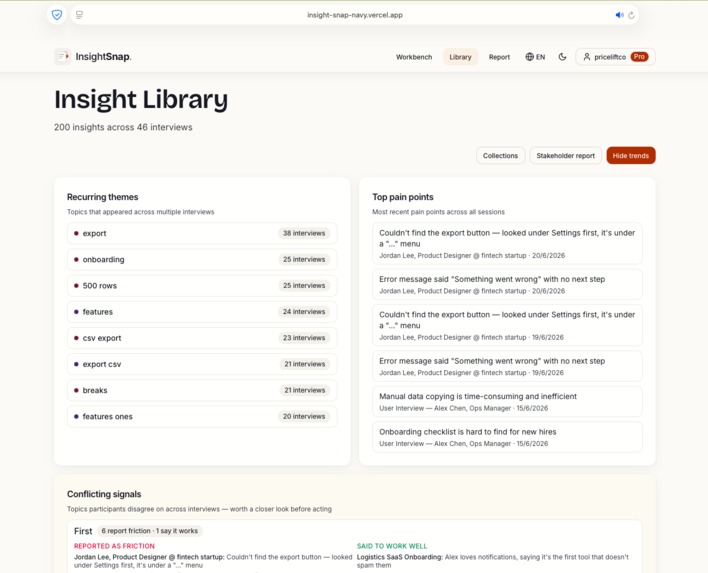708x573 pixels.
Task: Click the Pro badge
Action: [x=639, y=57]
